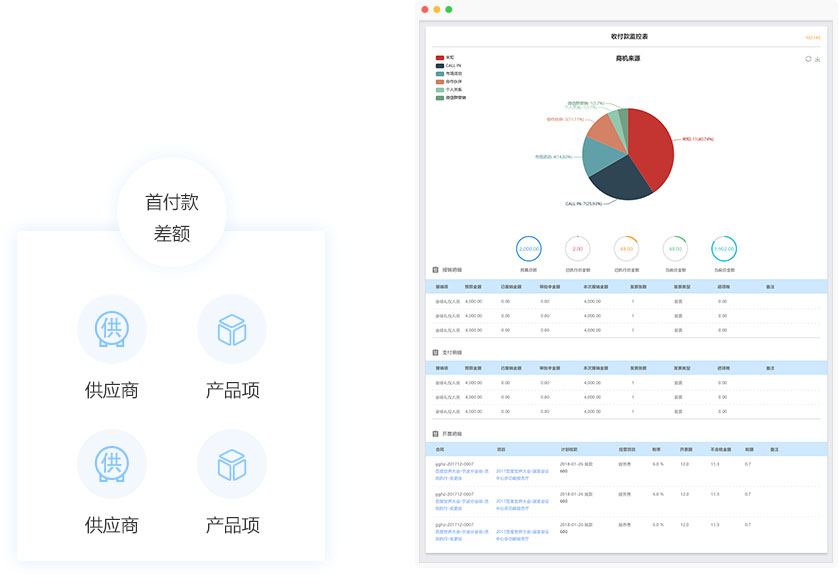Screen dimensions: 839x578
Task: Toggle the orange 合作伙伴 legend item
Action: click(441, 82)
